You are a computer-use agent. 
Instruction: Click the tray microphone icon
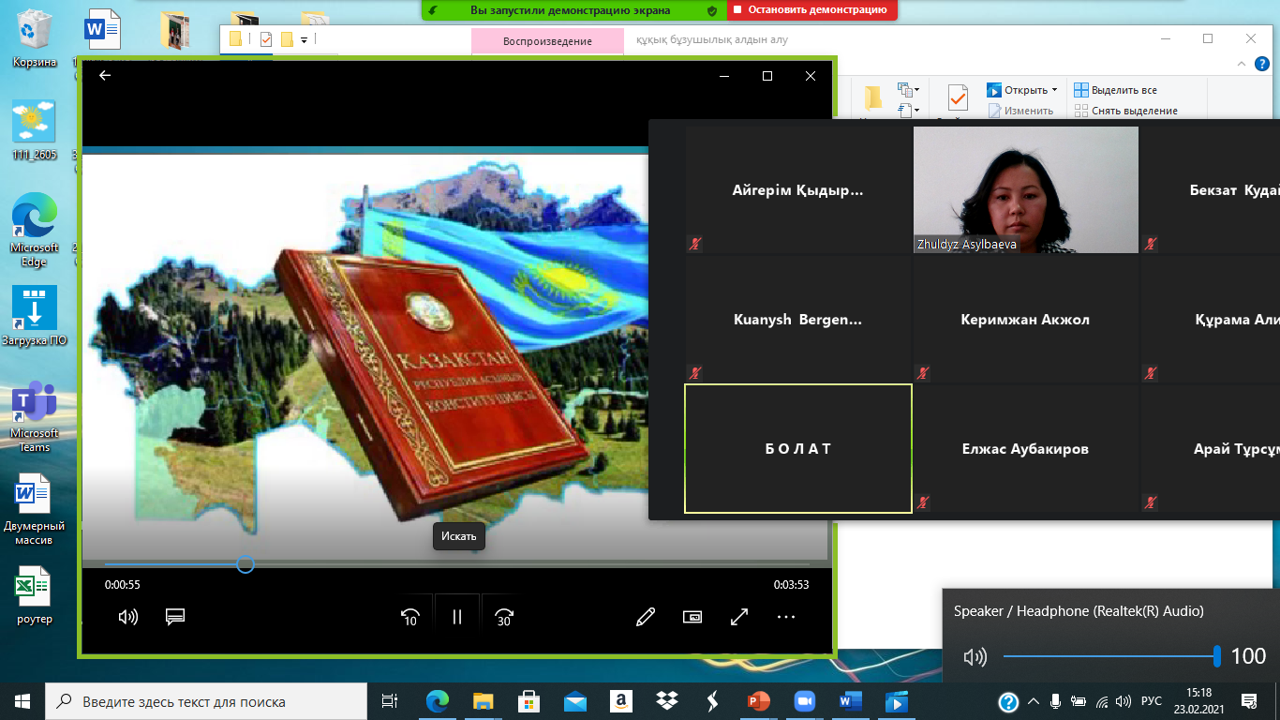coord(1056,702)
